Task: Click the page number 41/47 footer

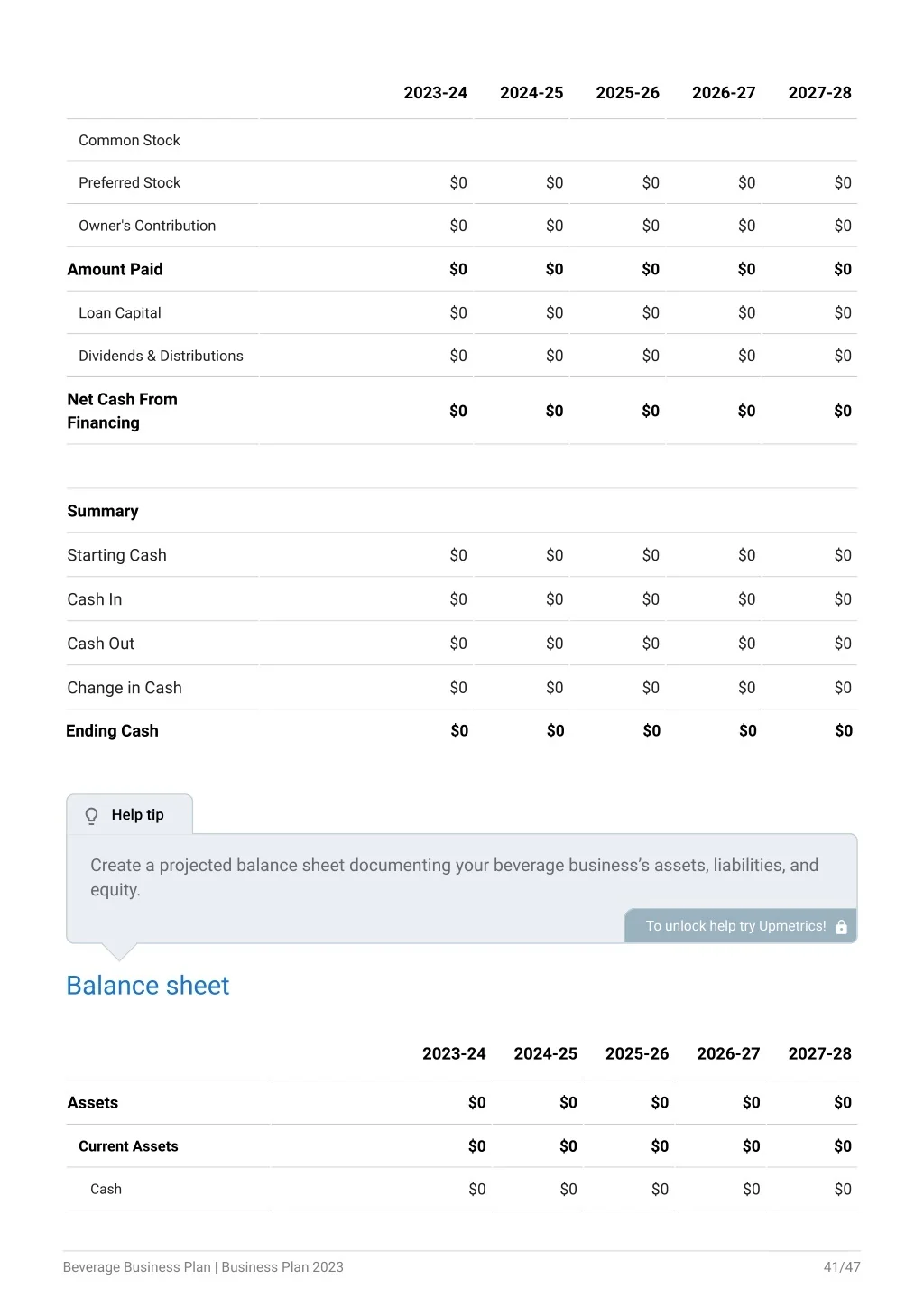Action: click(x=842, y=1267)
